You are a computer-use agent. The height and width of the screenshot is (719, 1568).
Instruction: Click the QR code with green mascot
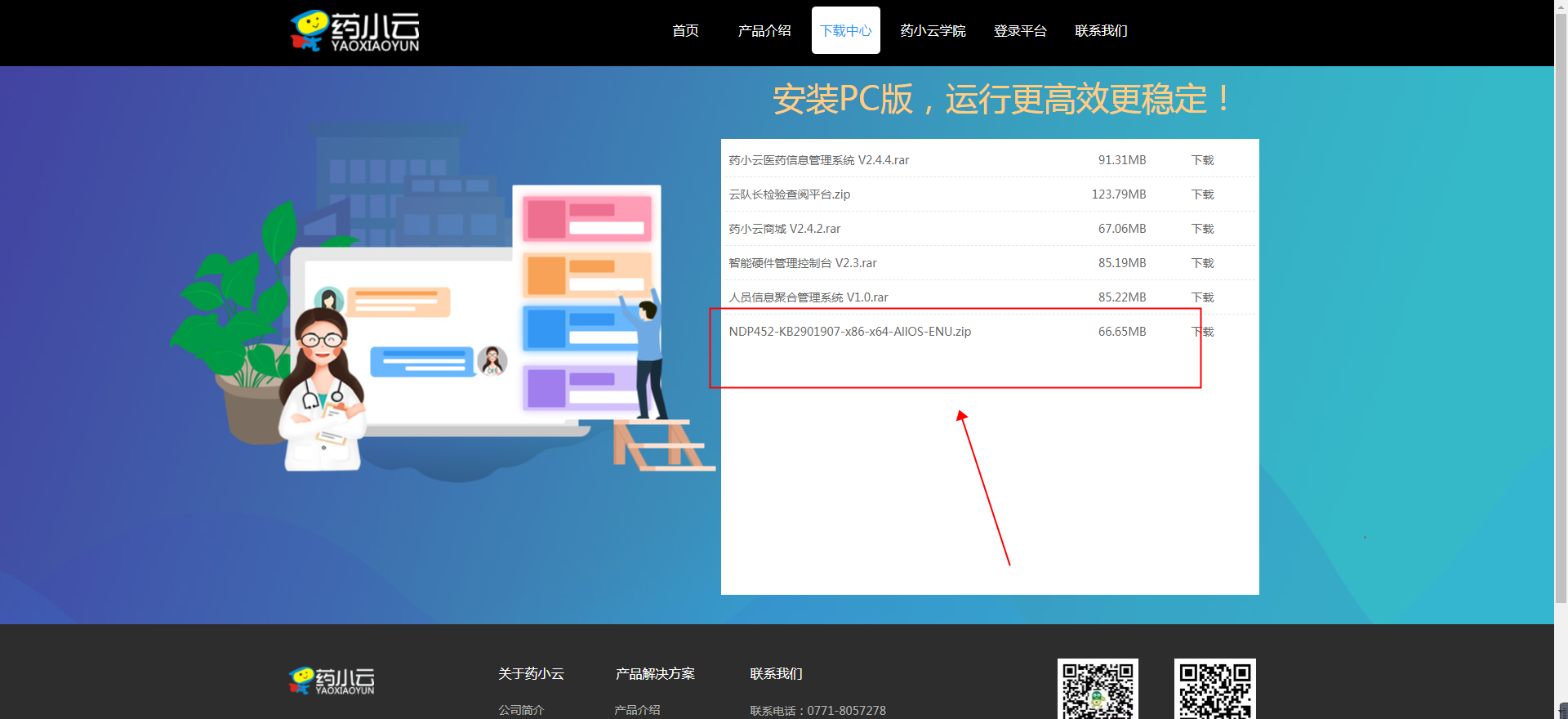click(1098, 689)
